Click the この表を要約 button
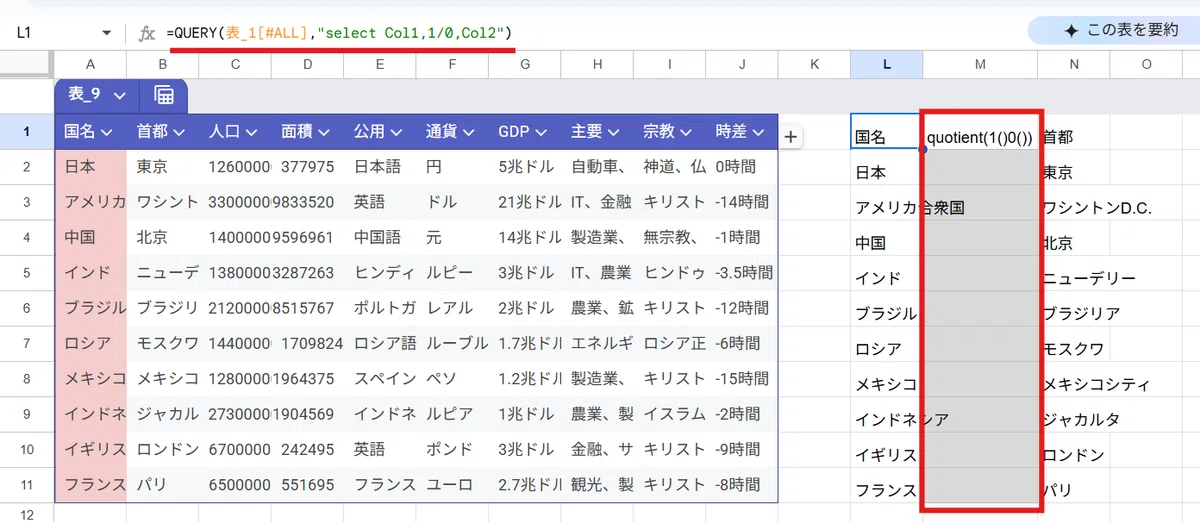 pos(1121,30)
